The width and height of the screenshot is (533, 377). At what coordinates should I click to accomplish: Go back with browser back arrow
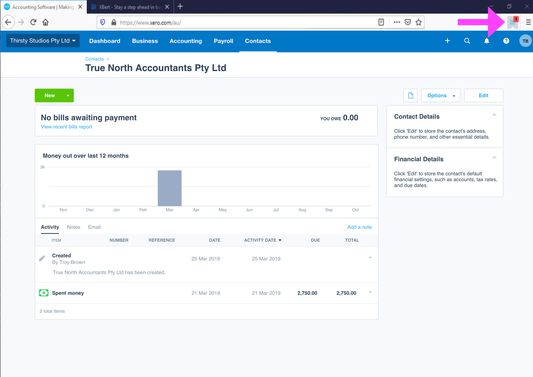[x=8, y=22]
